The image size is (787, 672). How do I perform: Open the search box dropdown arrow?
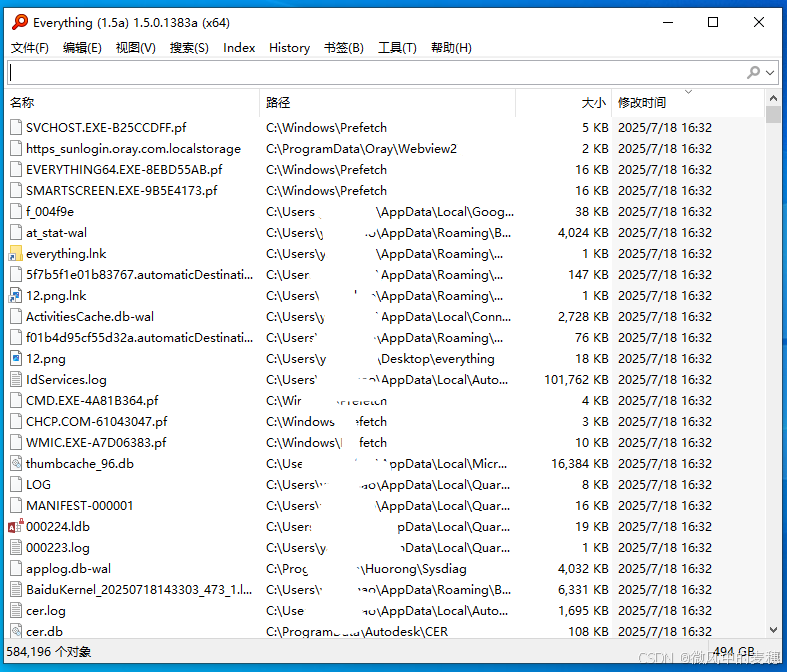[770, 73]
